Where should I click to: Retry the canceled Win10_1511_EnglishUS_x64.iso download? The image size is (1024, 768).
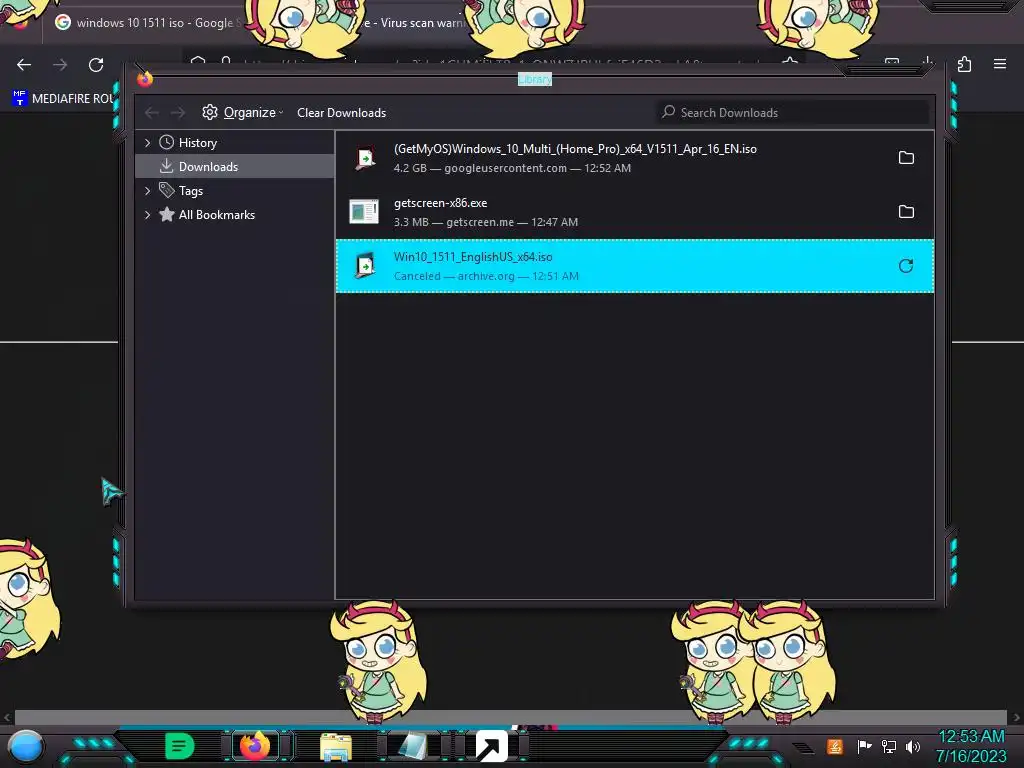[906, 266]
